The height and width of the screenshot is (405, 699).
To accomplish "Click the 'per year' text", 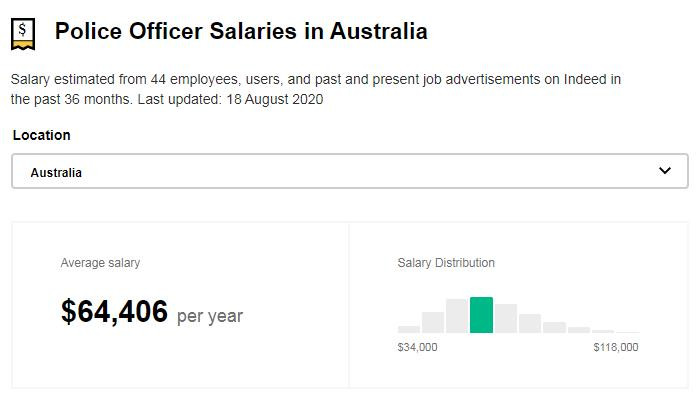I will point(210,316).
